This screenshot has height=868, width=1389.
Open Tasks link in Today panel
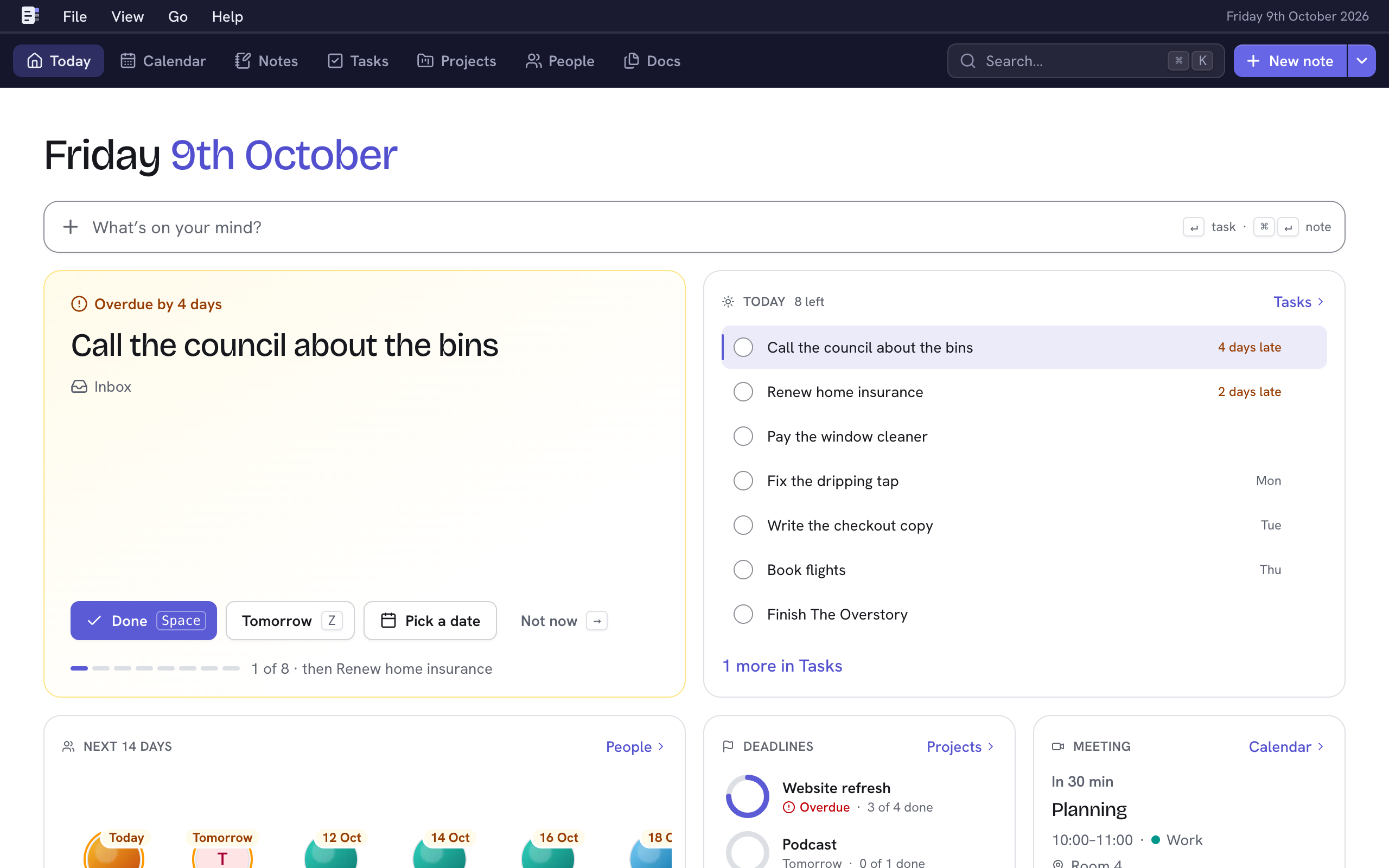tap(1299, 302)
